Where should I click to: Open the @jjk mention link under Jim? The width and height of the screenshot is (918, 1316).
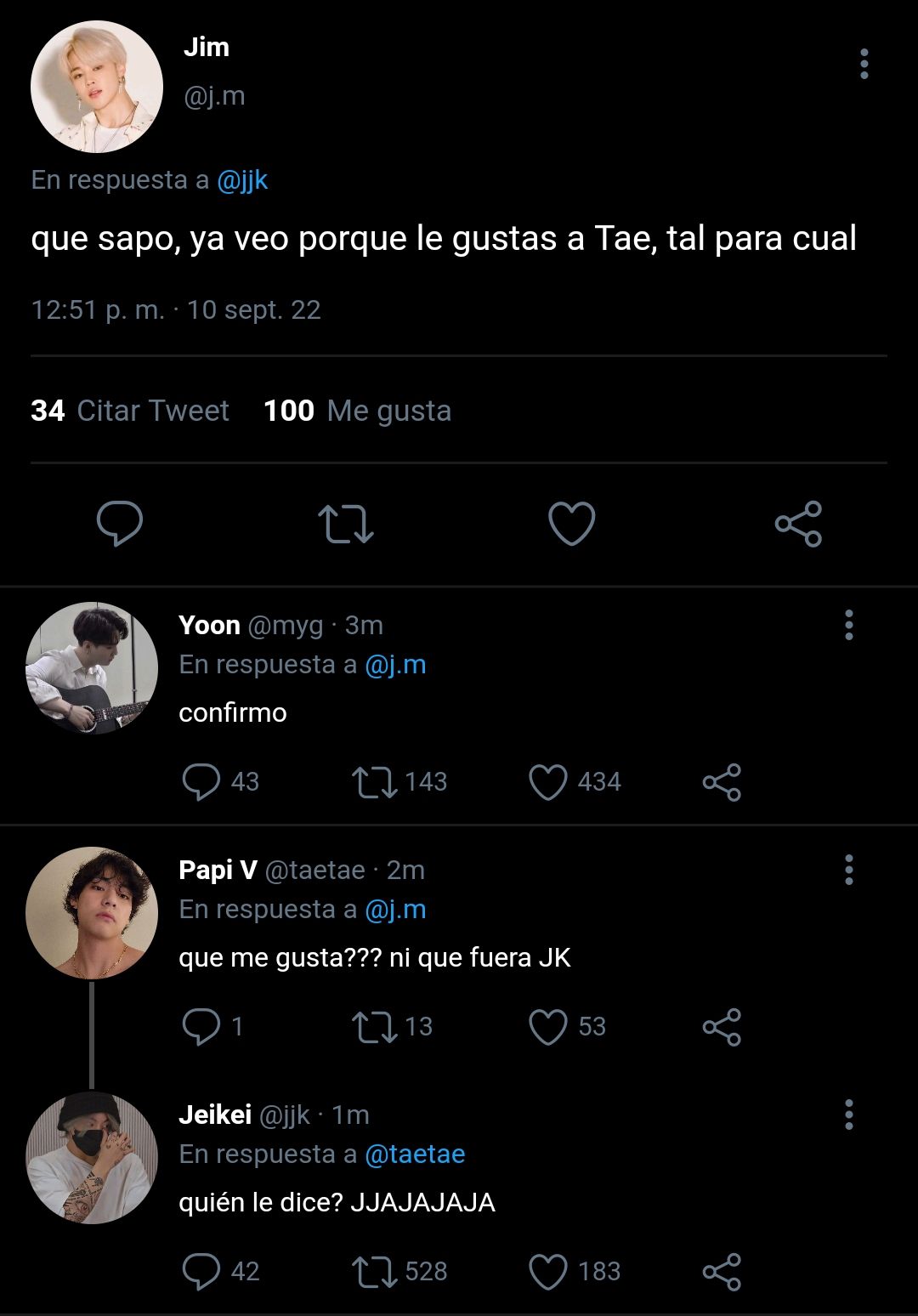[x=243, y=180]
